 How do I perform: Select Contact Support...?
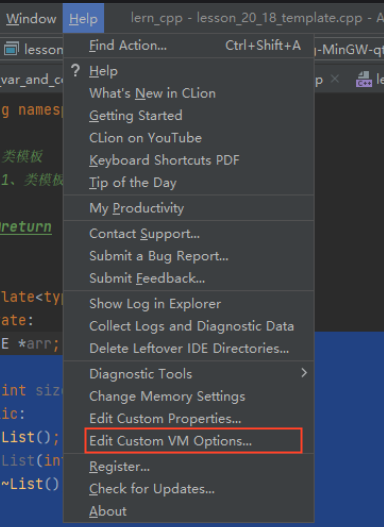188,234
